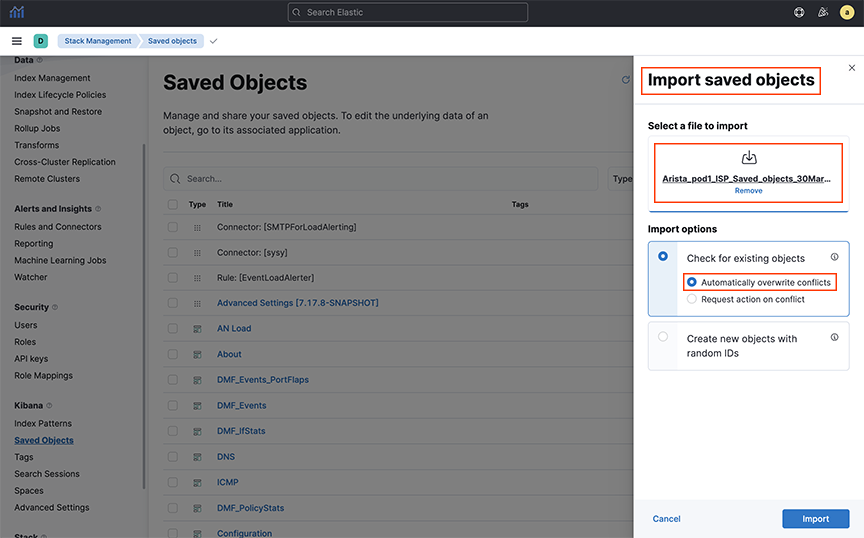
Task: Close the Import saved objects flyout
Action: pyautogui.click(x=852, y=68)
